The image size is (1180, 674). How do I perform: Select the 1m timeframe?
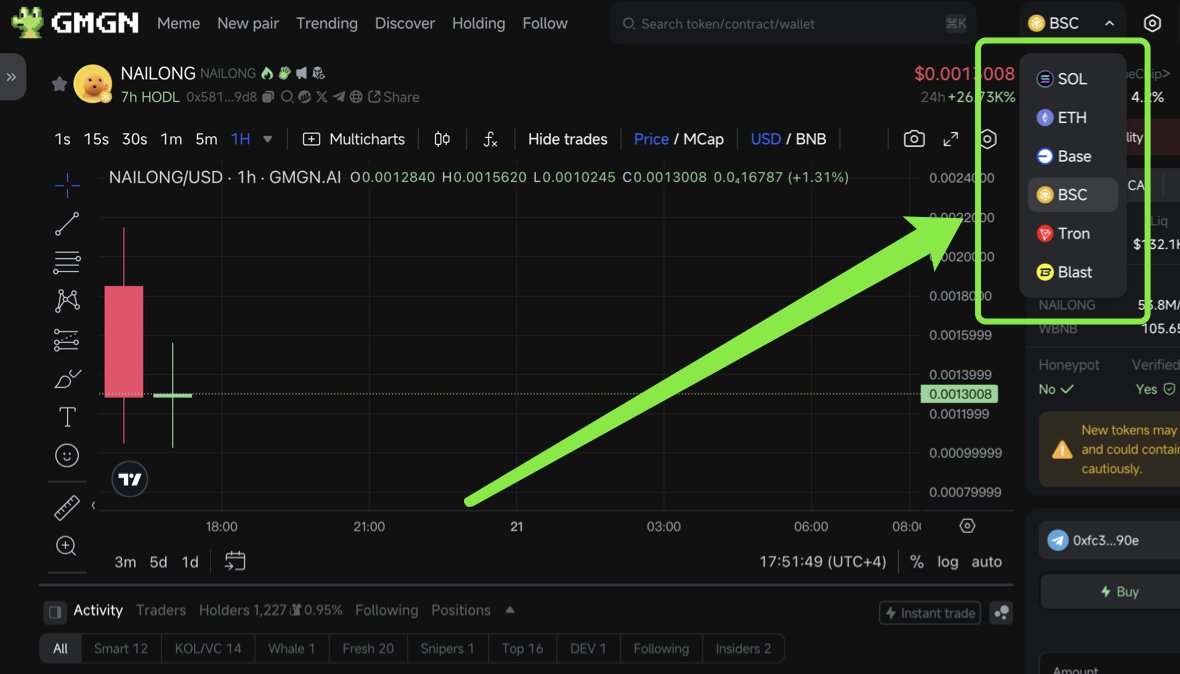point(172,139)
